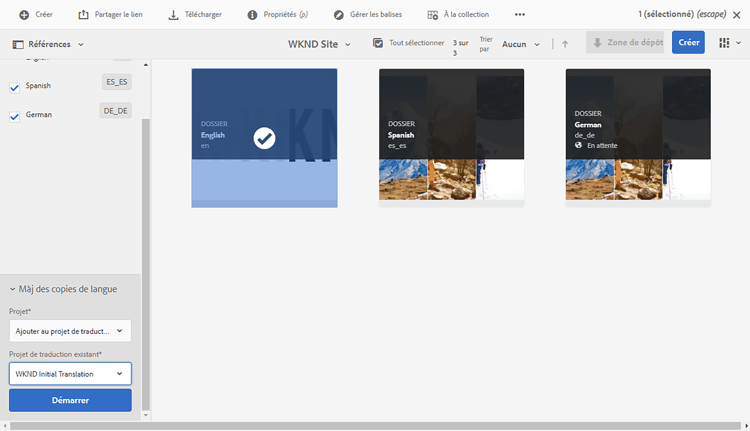The width and height of the screenshot is (750, 431).
Task: Open the more actions ellipsis menu
Action: pos(520,14)
